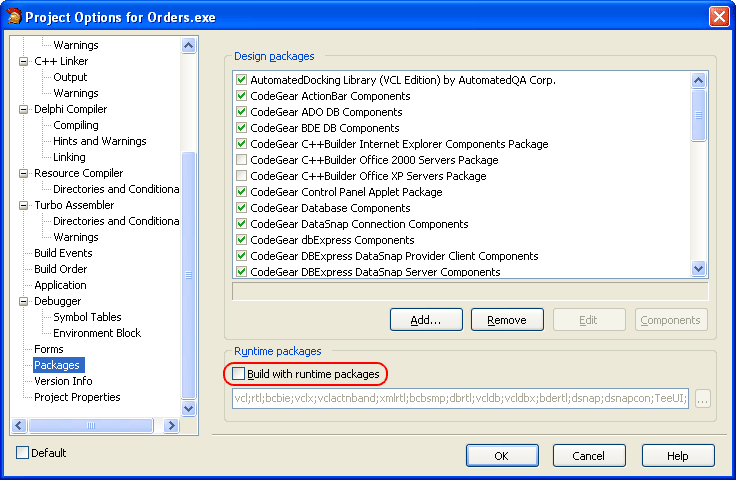Toggle the Default checkbox
This screenshot has height=480, width=736.
pos(23,453)
